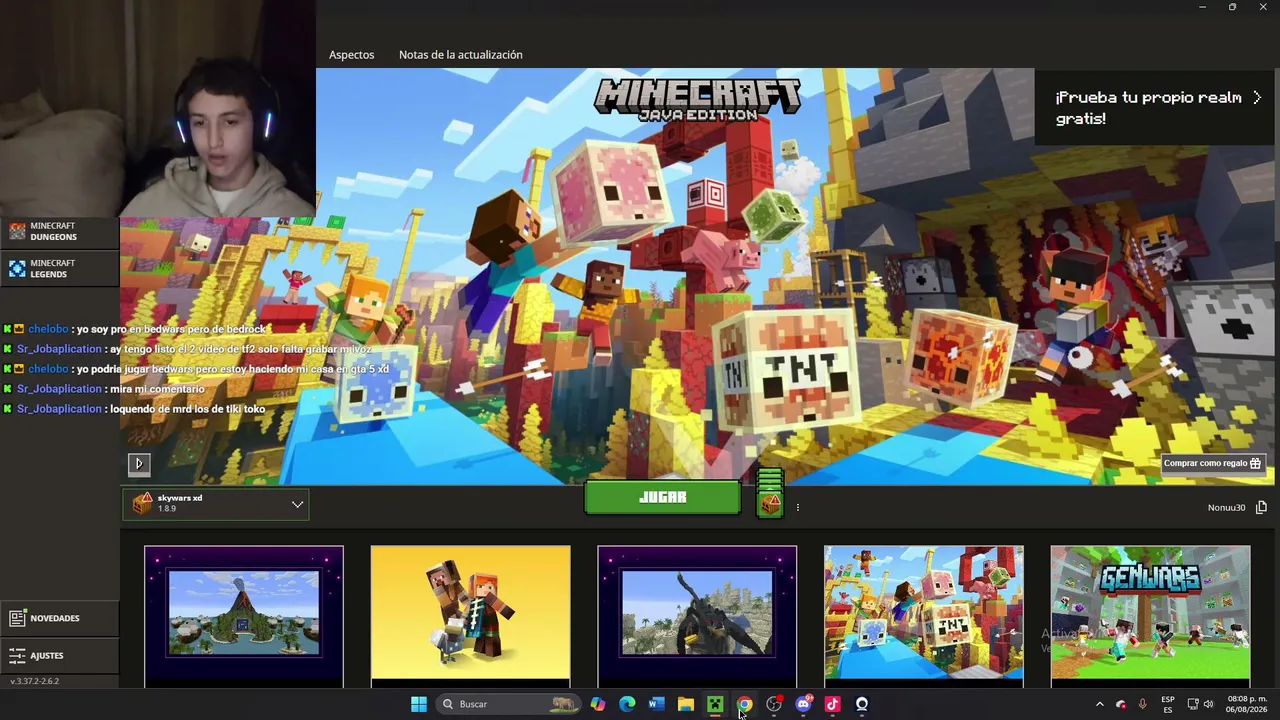The image size is (1280, 720).
Task: Open Minecraft Legends in the launcher sidebar
Action: point(59,269)
